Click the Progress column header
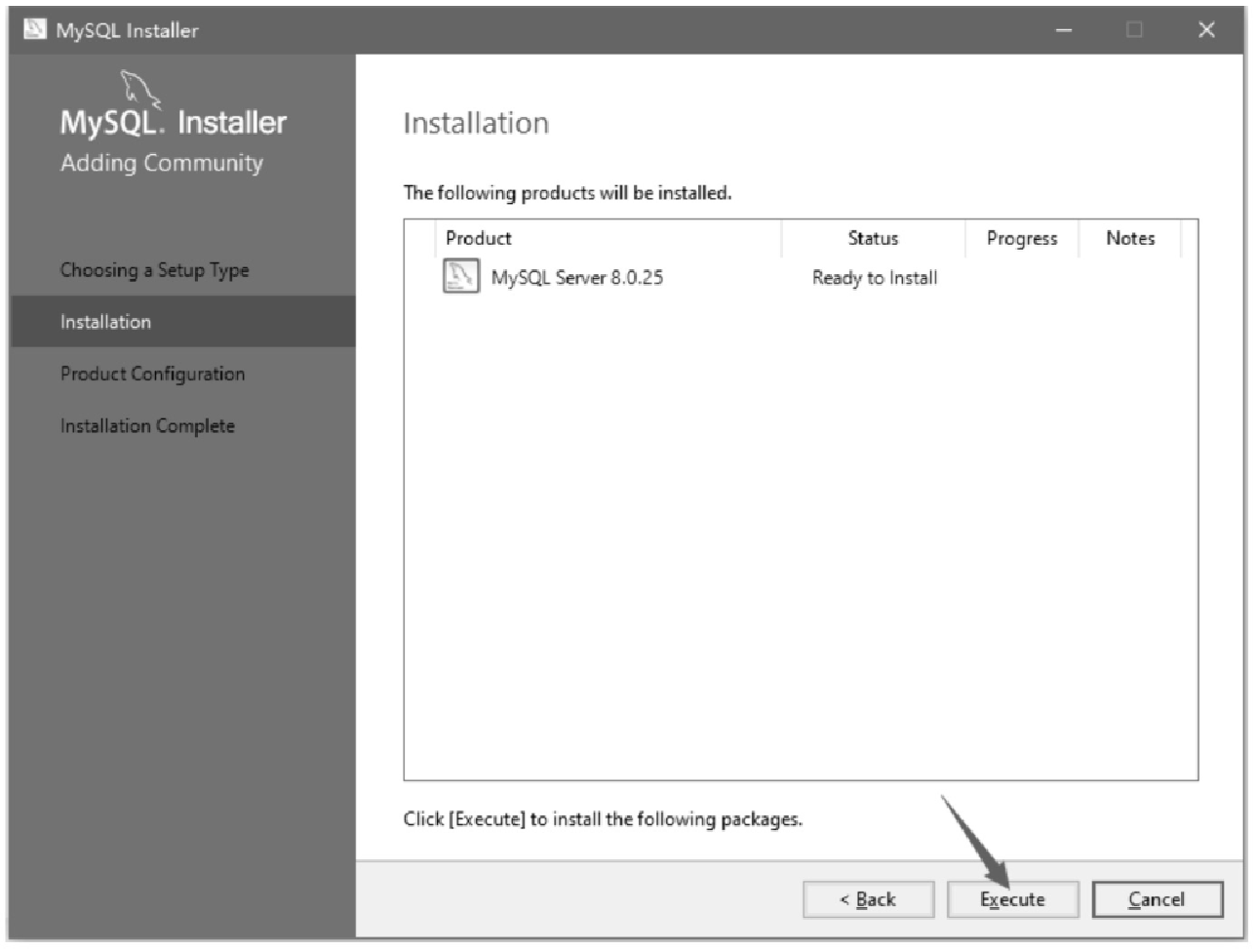This screenshot has width=1258, height=952. click(1021, 238)
